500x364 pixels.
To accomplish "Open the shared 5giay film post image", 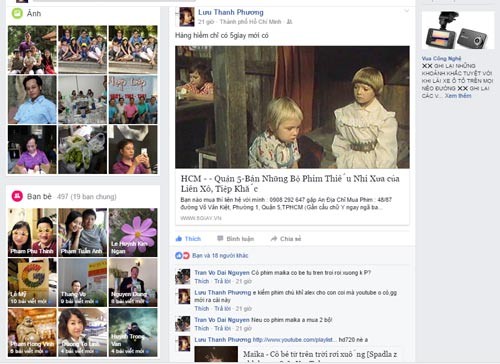I will (292, 107).
